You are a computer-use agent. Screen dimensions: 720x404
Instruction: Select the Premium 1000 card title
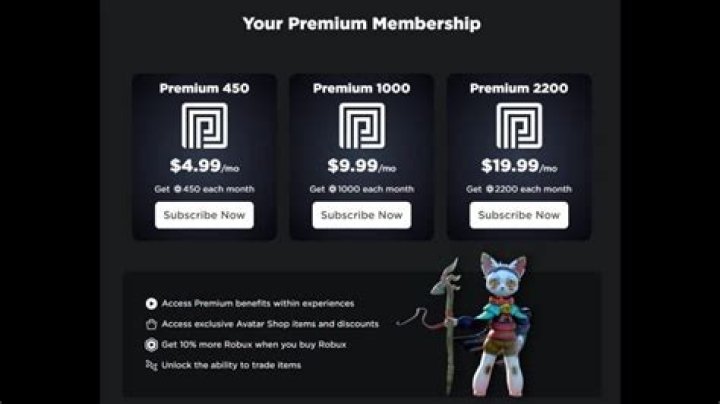point(361,88)
